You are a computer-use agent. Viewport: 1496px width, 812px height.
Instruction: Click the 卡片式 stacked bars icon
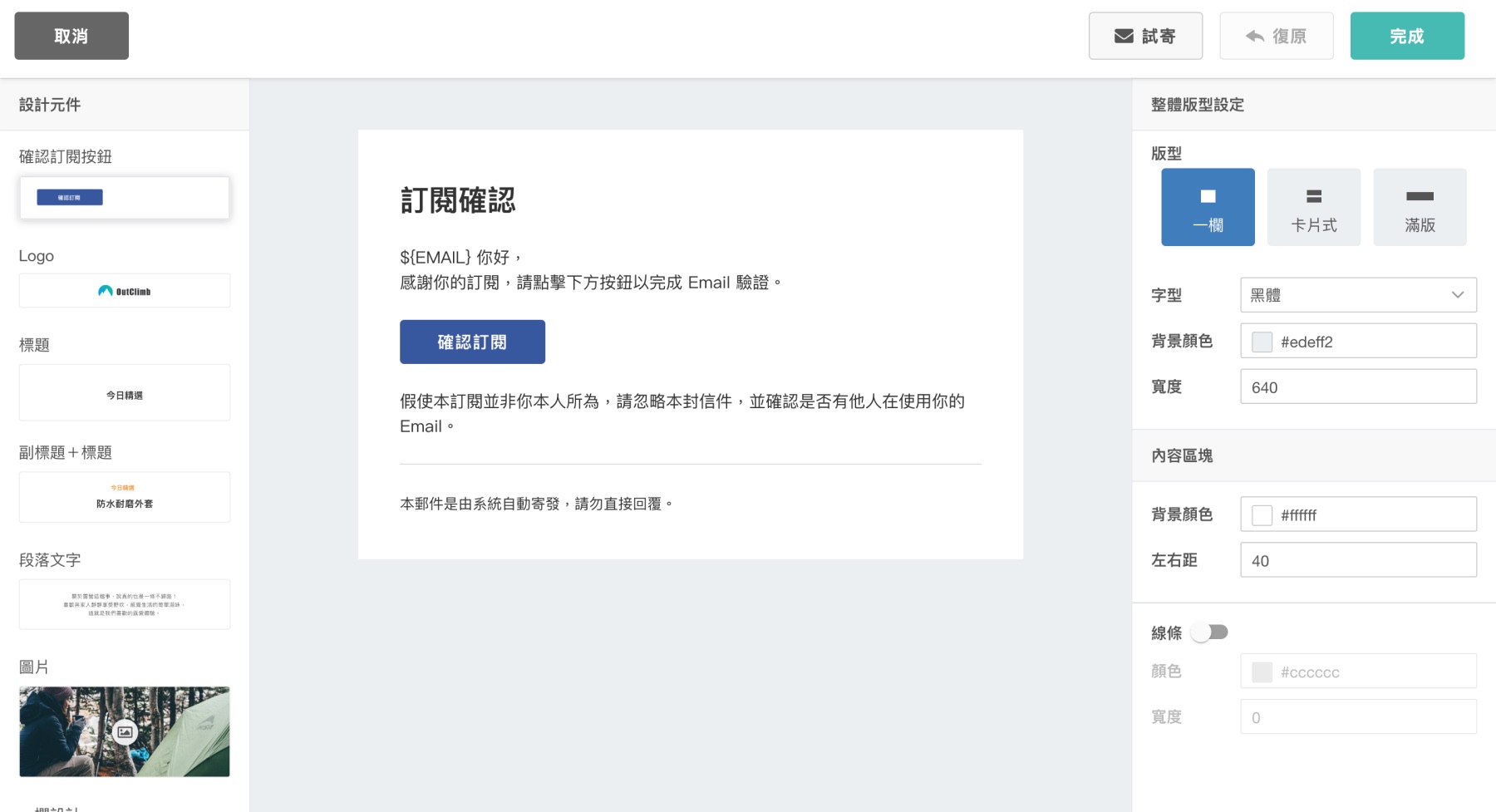1314,196
